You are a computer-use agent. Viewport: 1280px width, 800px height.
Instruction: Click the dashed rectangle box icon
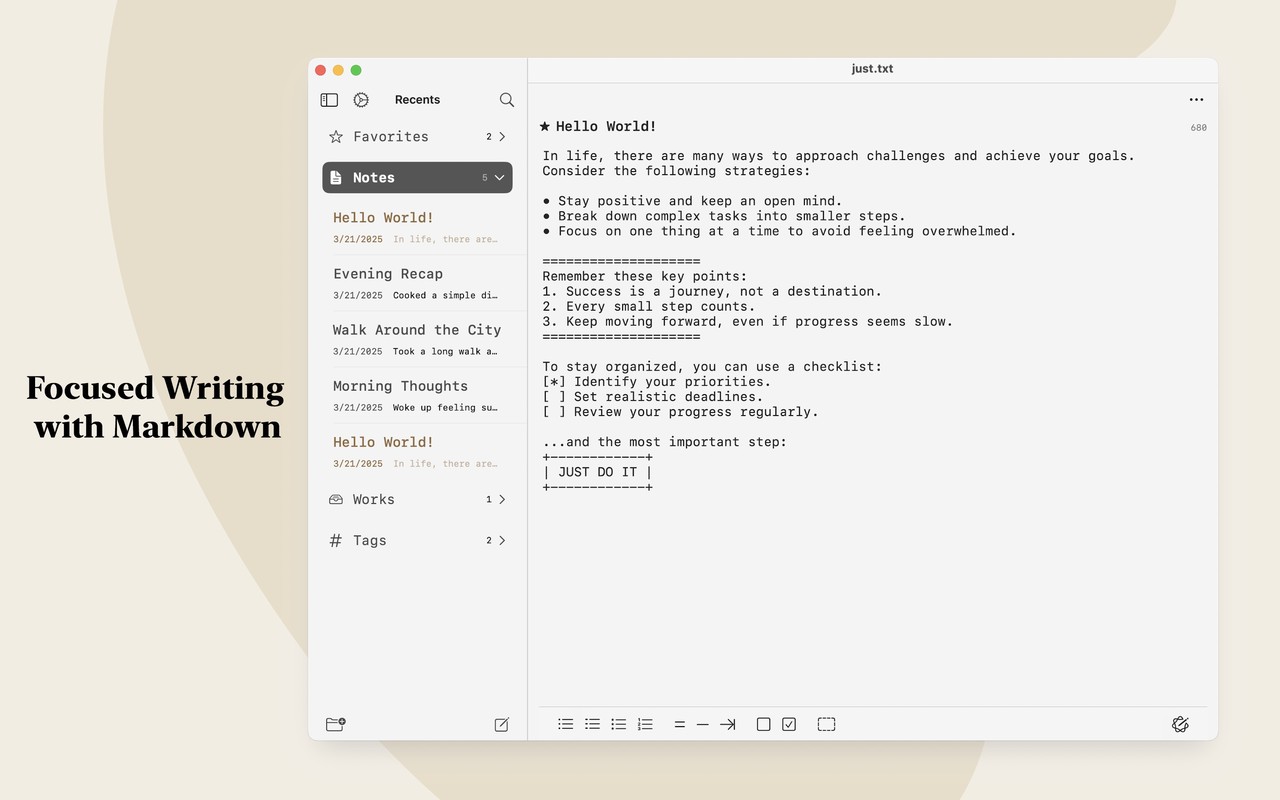click(x=827, y=724)
